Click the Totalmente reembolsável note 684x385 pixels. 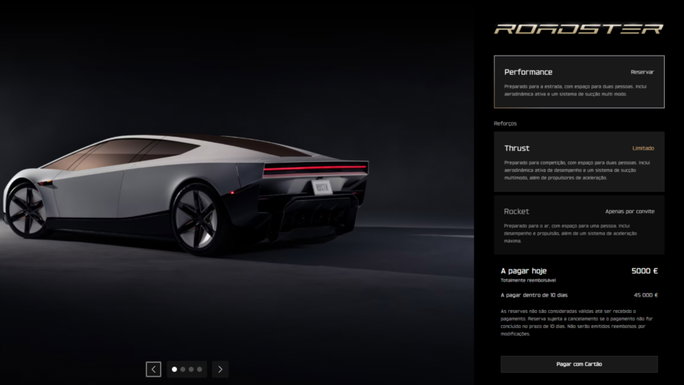[x=528, y=280]
